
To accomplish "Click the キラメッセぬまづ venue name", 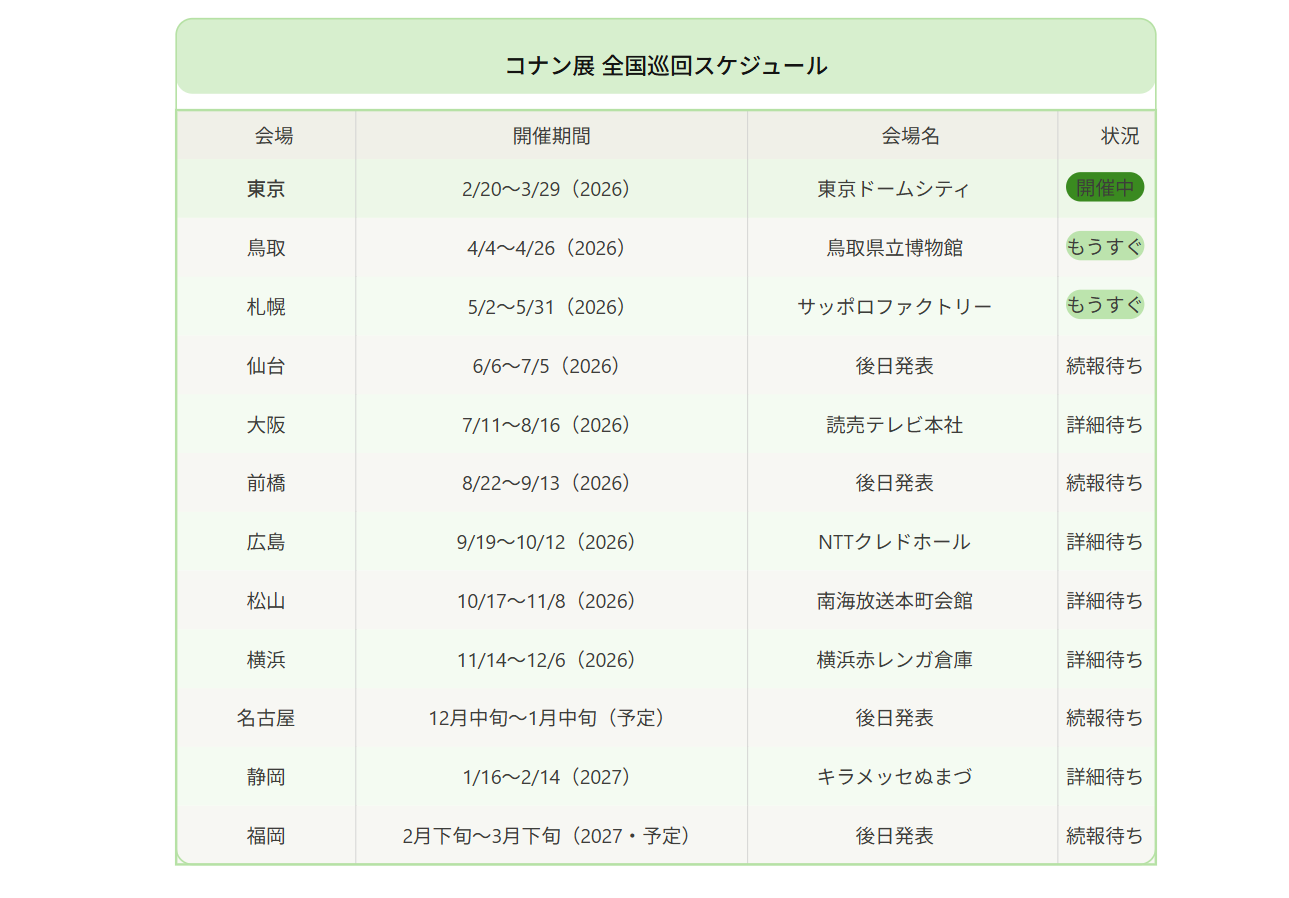I will point(894,777).
